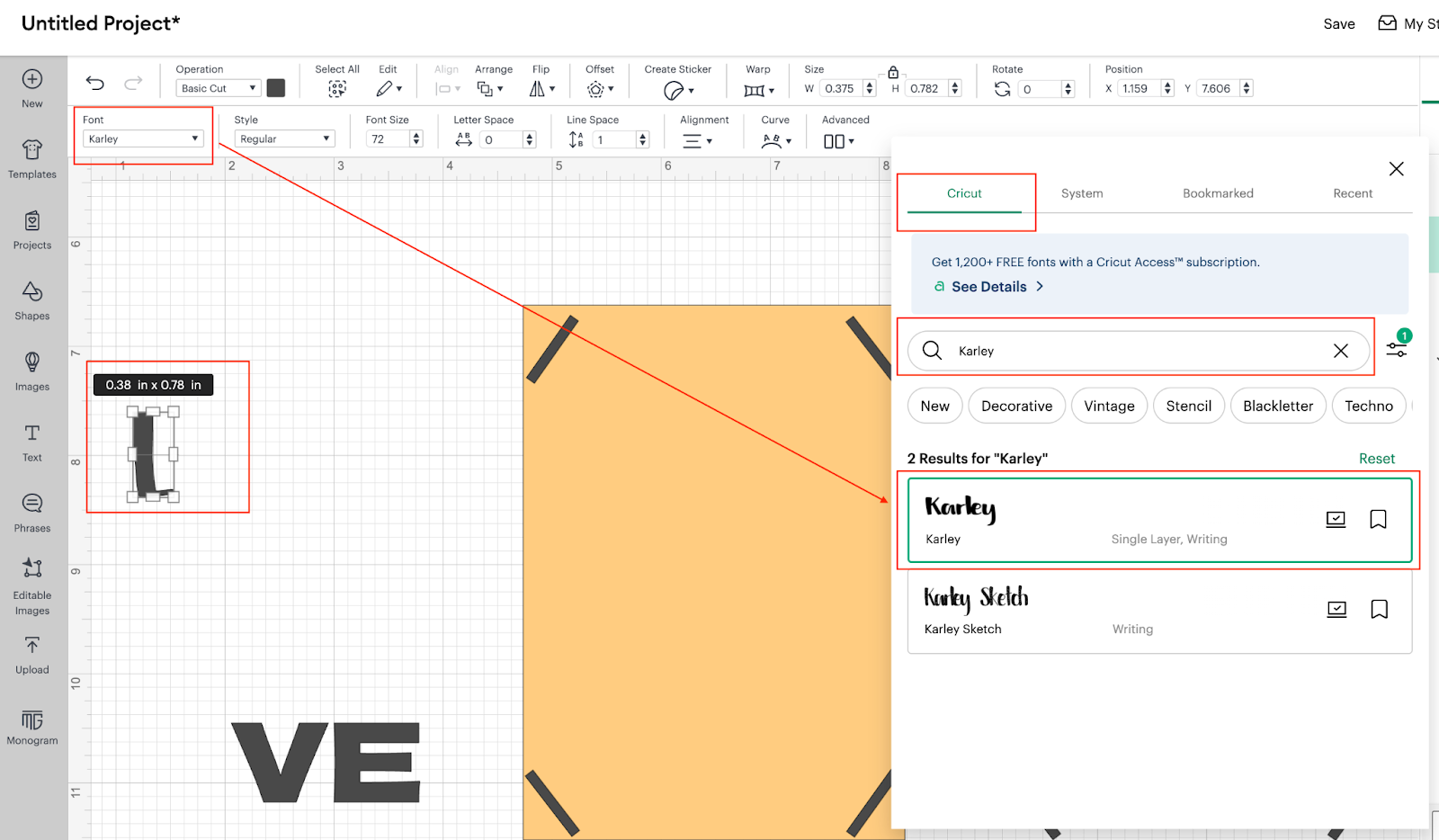The image size is (1439, 840).
Task: Click the Font Size field
Action: (388, 139)
